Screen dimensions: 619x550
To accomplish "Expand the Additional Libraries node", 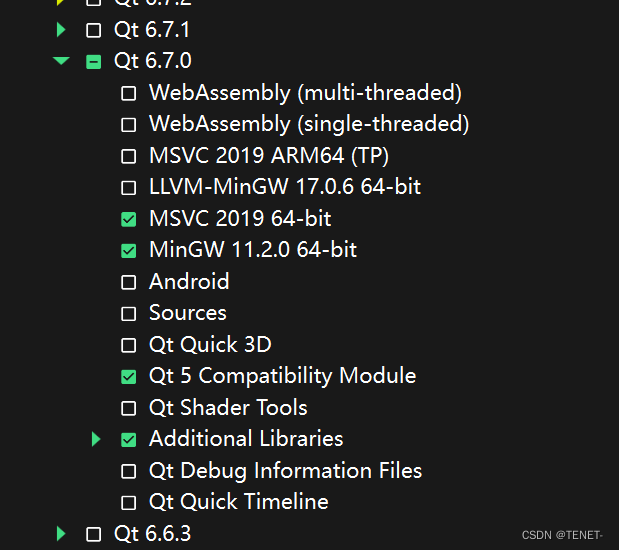I will pos(96,439).
